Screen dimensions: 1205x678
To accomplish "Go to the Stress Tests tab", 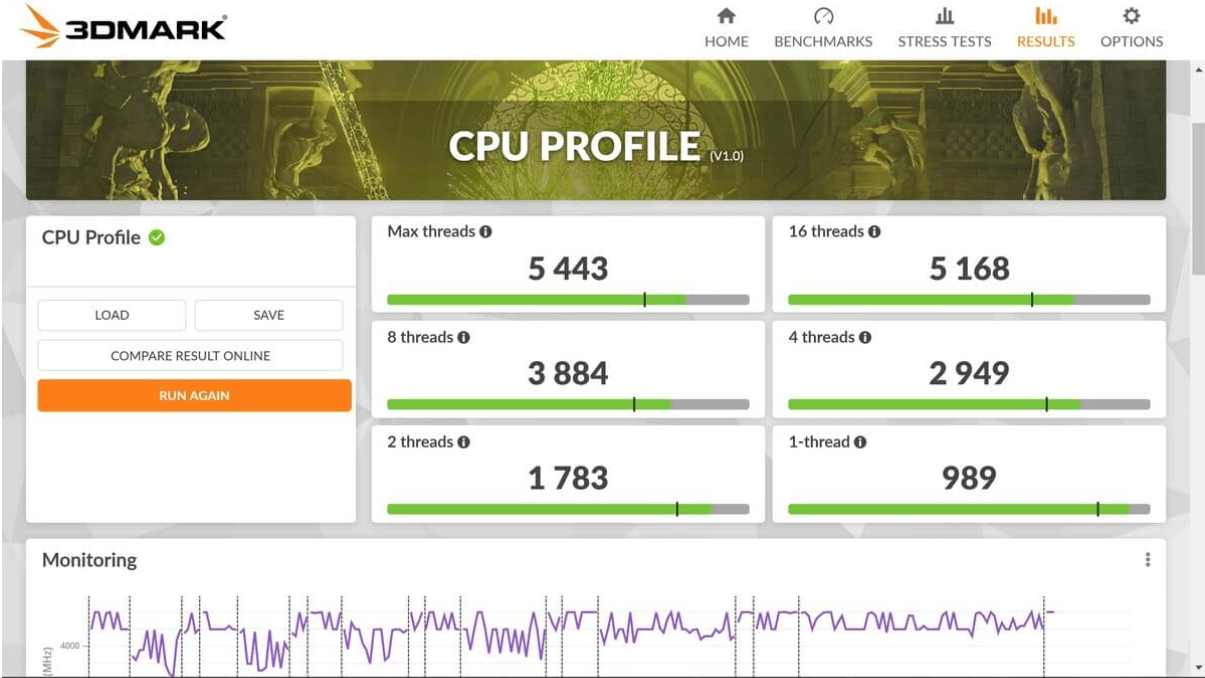I will click(x=944, y=28).
